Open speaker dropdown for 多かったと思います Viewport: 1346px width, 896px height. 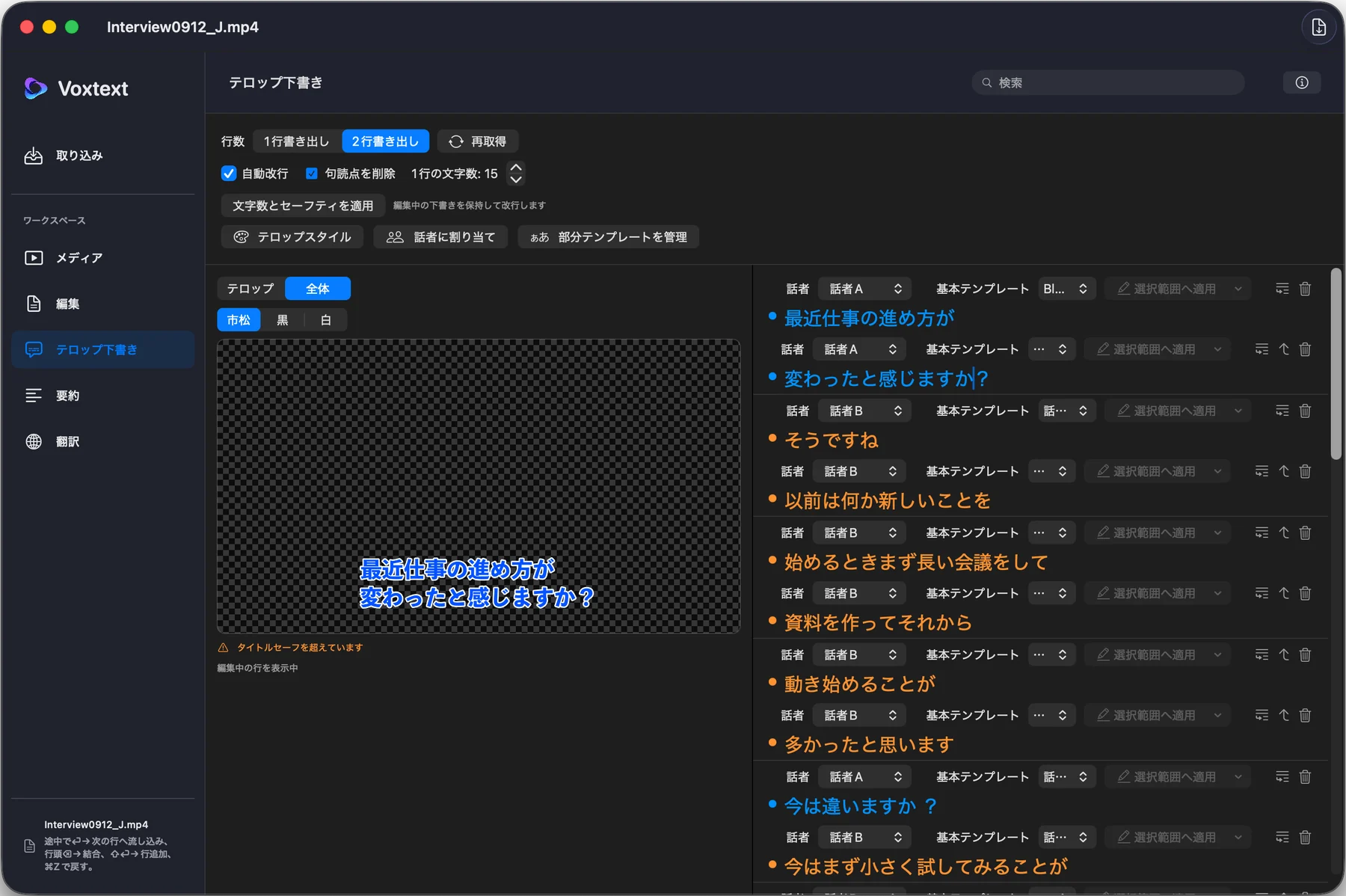859,715
